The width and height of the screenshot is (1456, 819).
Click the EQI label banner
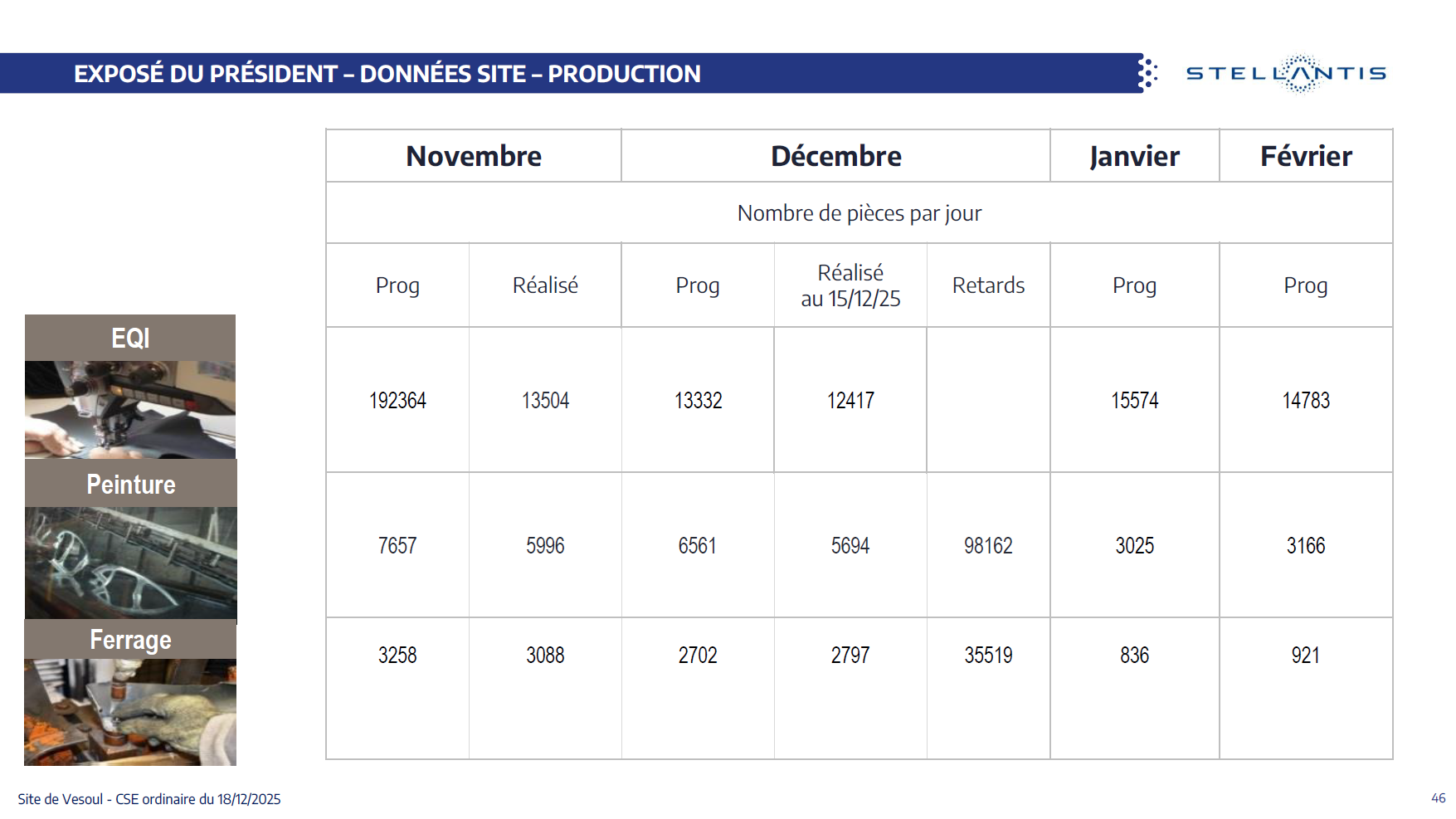(x=130, y=338)
